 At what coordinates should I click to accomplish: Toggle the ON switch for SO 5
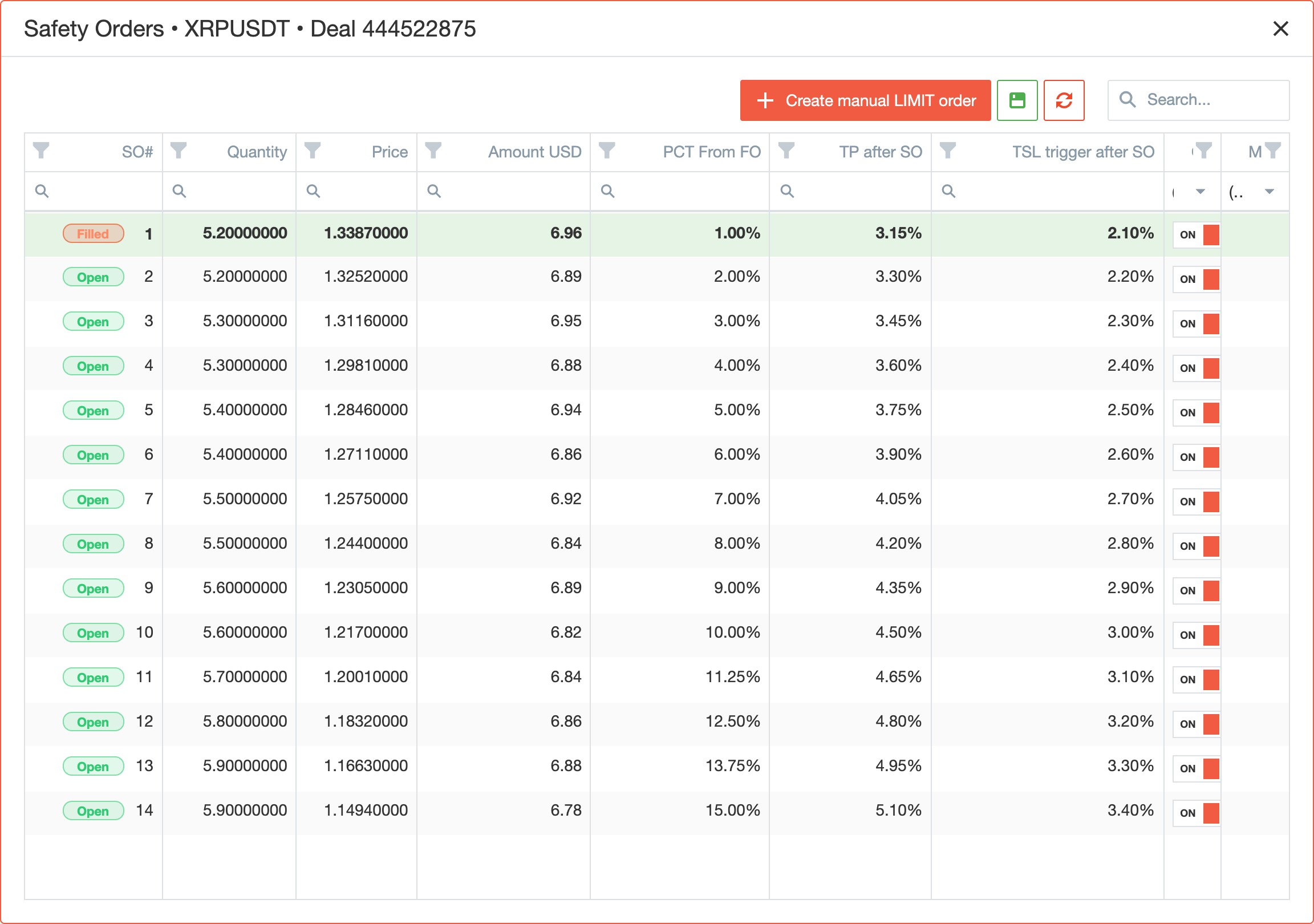point(1196,413)
